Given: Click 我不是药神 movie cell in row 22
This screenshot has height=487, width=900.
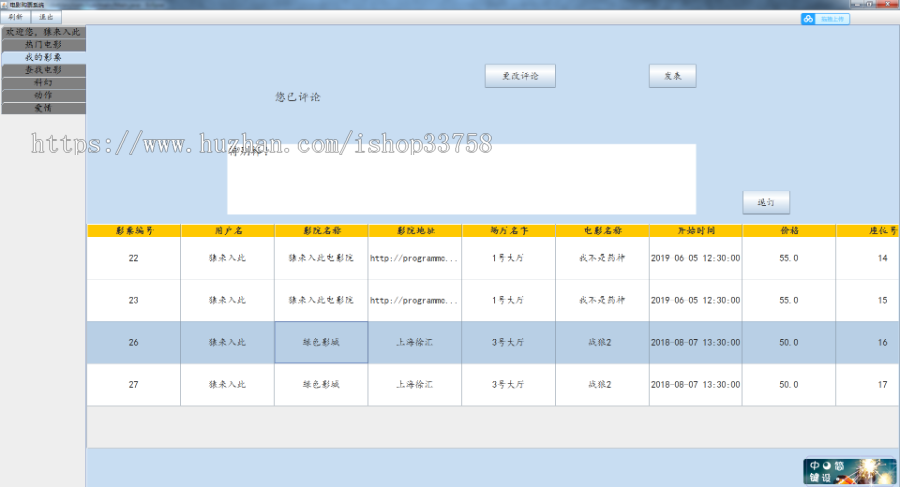Looking at the screenshot, I should click(602, 258).
